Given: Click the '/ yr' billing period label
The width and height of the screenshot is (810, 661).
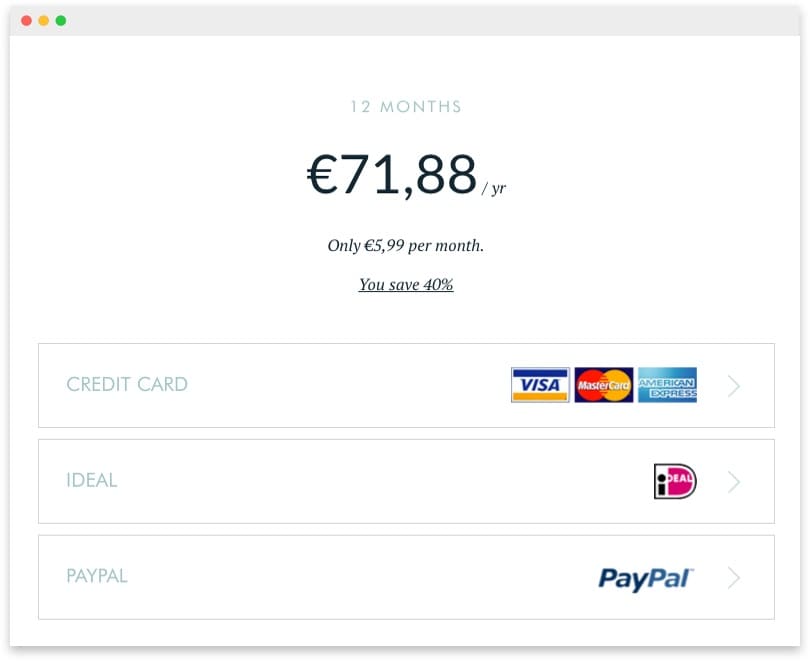Looking at the screenshot, I should tap(494, 188).
